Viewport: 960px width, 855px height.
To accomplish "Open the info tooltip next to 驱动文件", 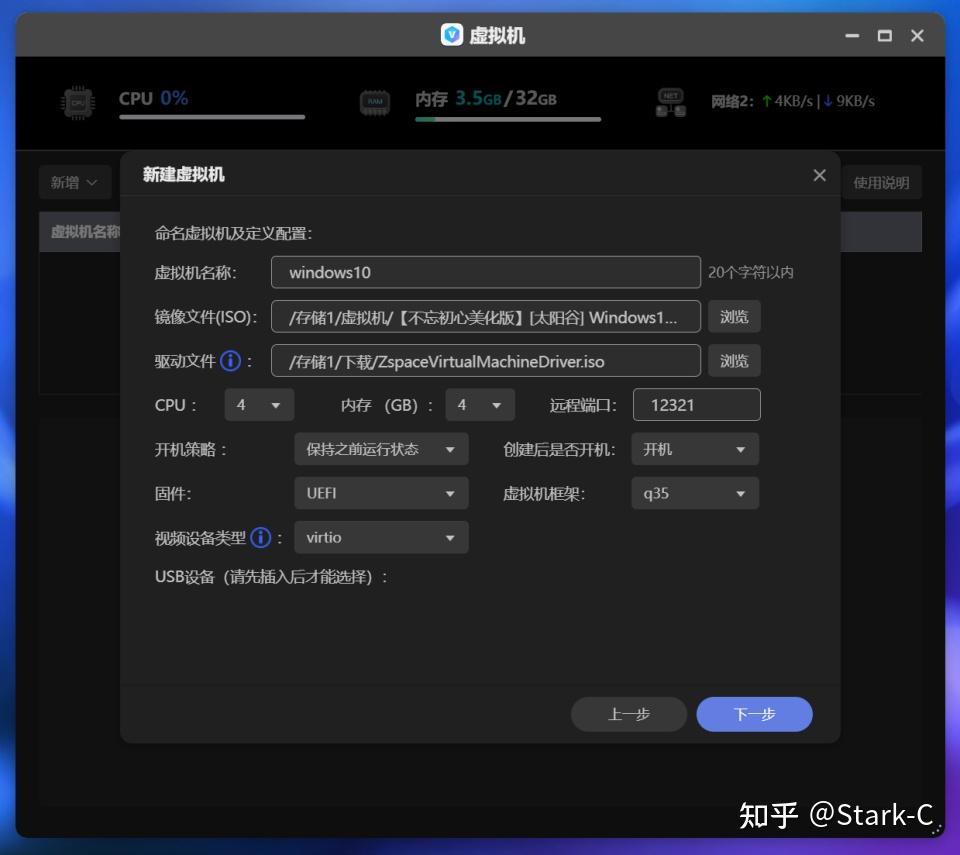I will [x=231, y=361].
